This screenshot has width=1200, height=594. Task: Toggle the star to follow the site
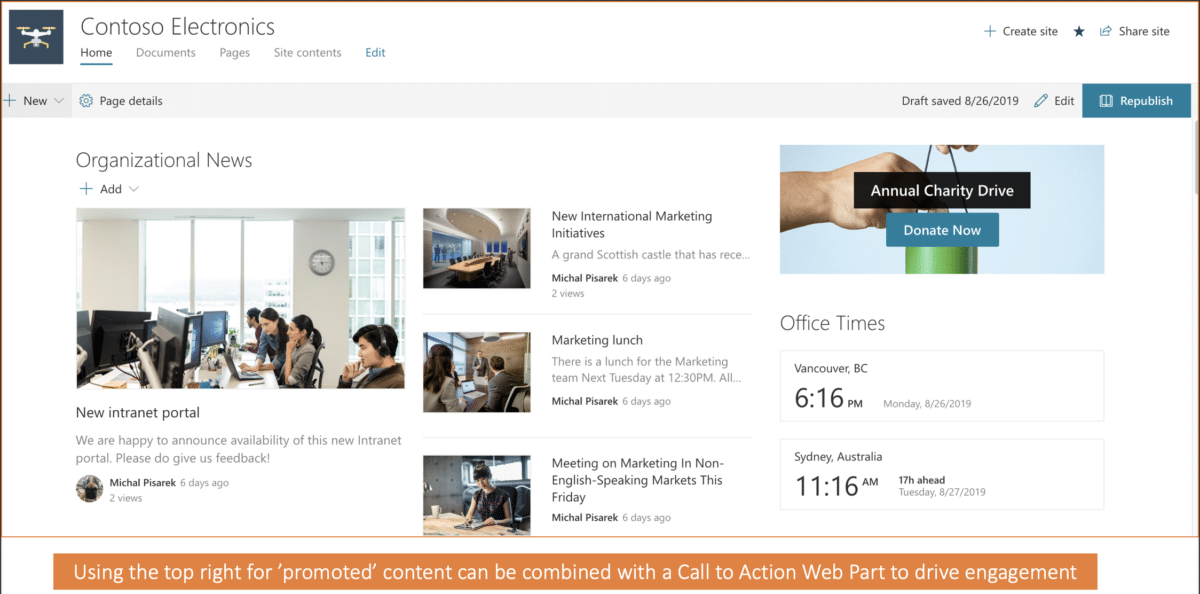point(1079,31)
